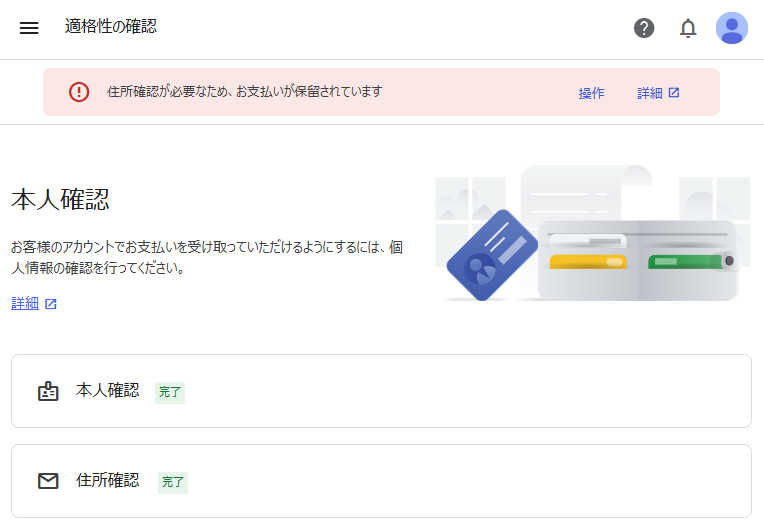
Task: Open the hamburger main menu
Action: pyautogui.click(x=29, y=28)
